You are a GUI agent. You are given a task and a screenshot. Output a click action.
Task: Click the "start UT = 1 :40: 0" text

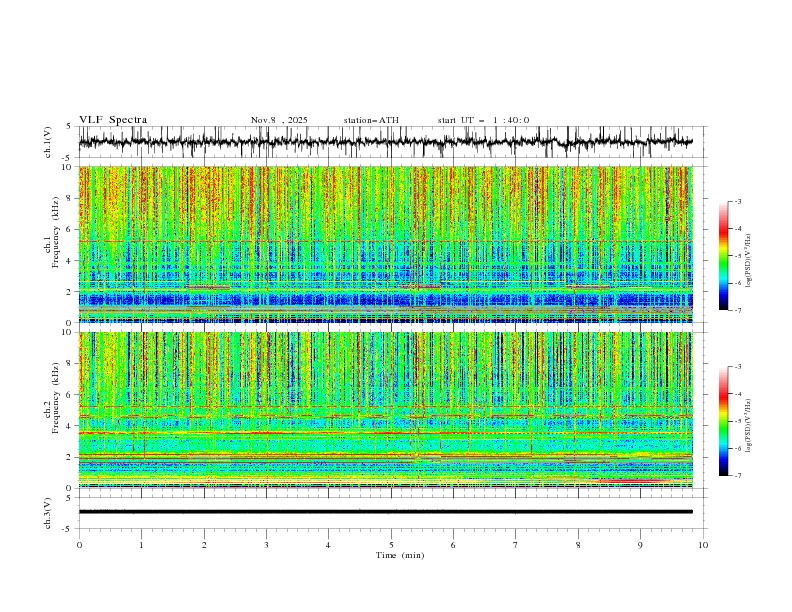point(483,120)
